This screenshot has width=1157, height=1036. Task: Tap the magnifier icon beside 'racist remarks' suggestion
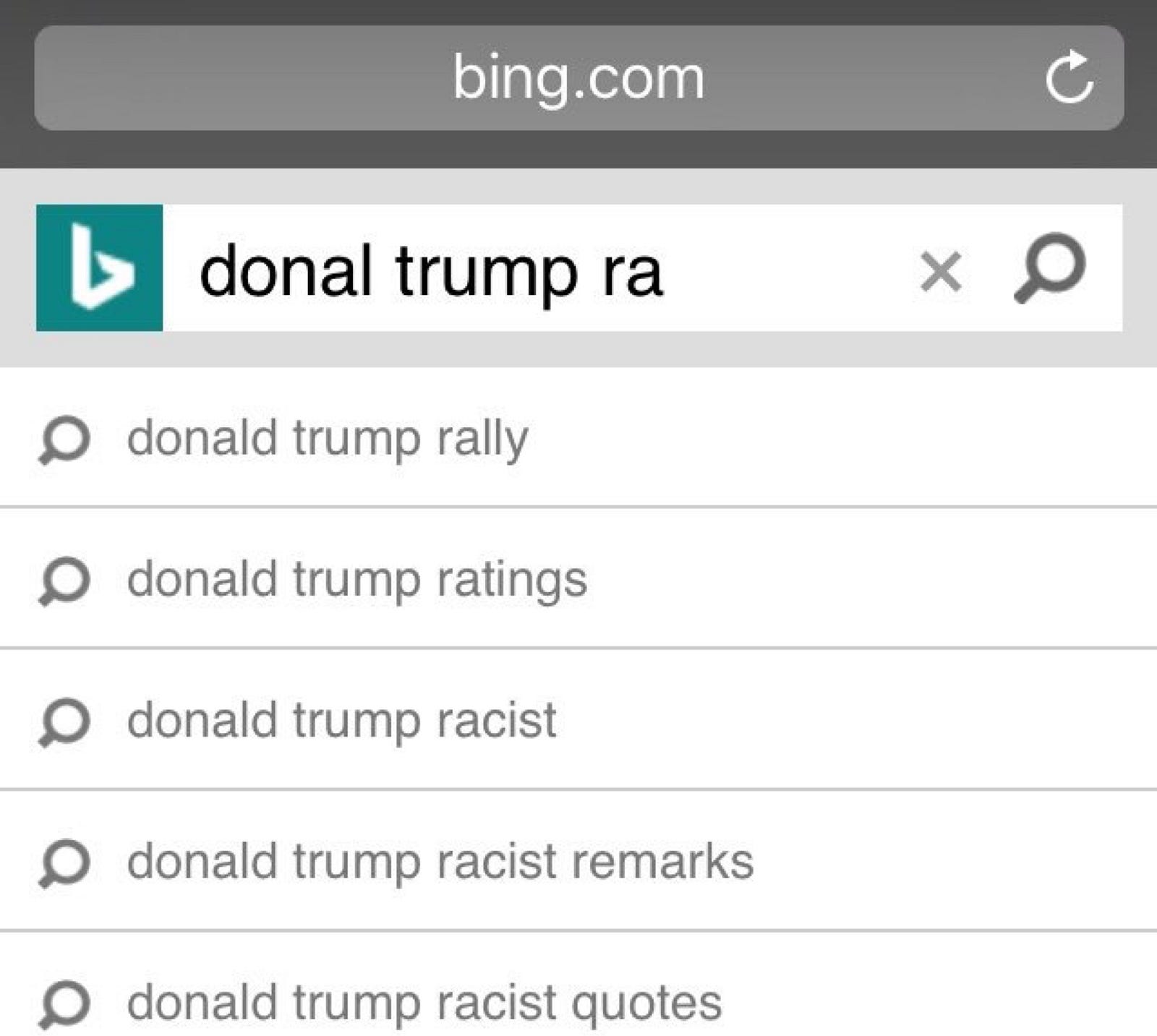(64, 863)
